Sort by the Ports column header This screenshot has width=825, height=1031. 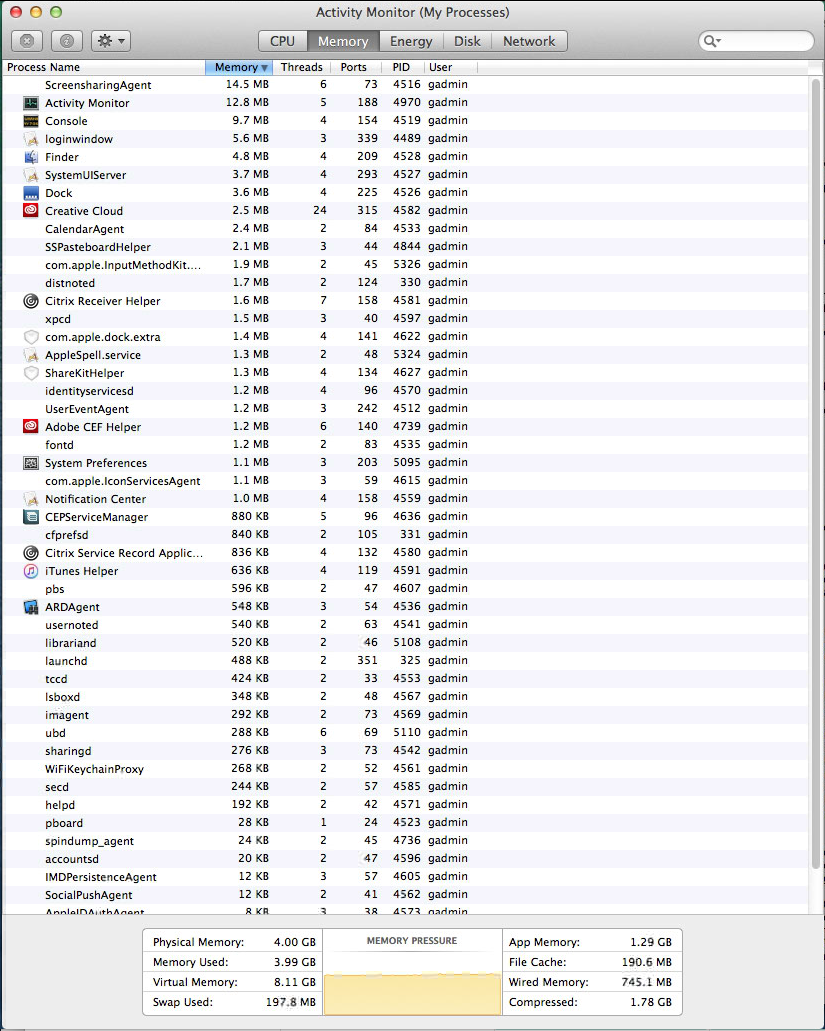point(356,67)
